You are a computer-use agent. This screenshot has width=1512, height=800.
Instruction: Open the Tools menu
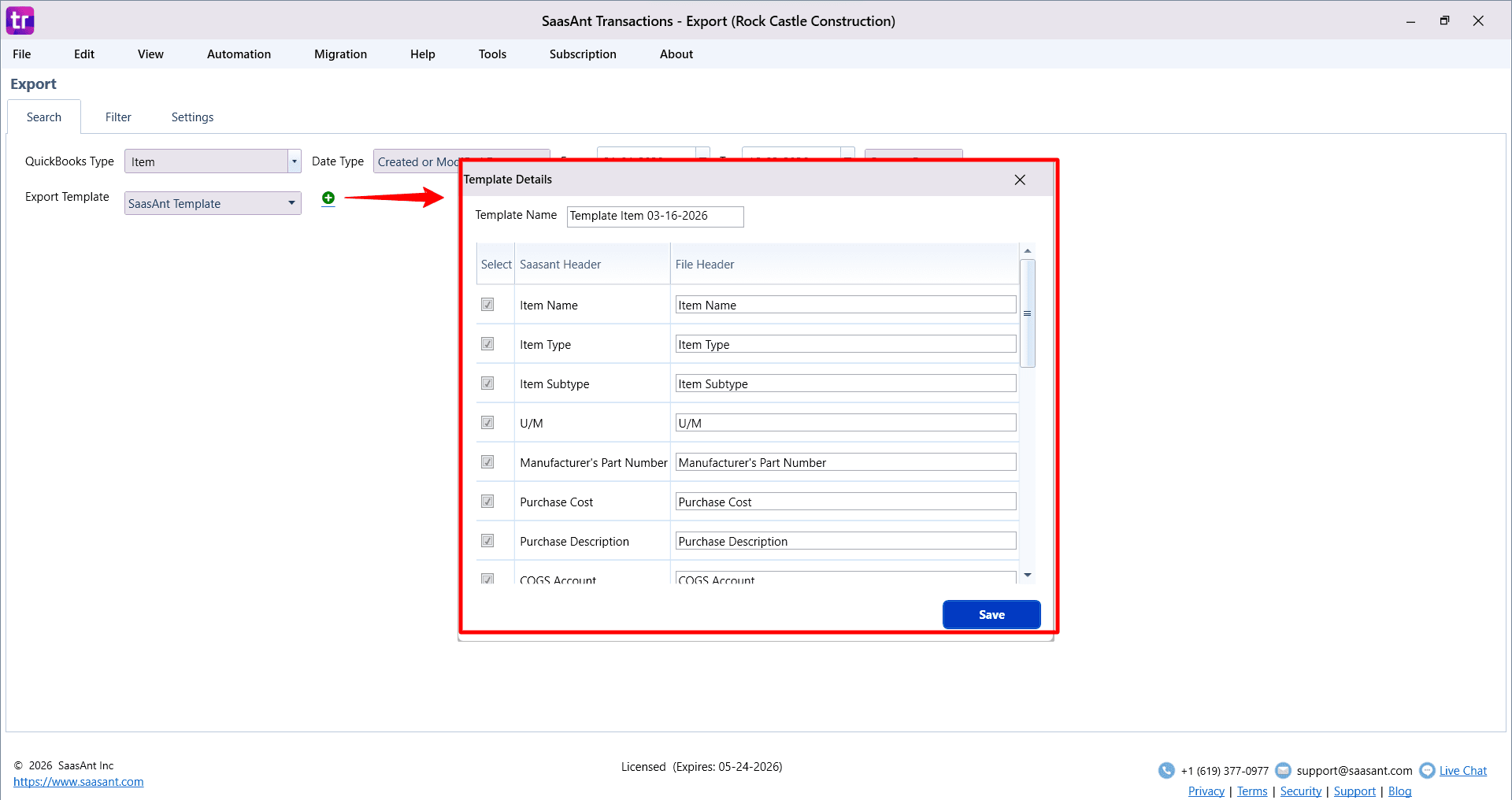492,54
